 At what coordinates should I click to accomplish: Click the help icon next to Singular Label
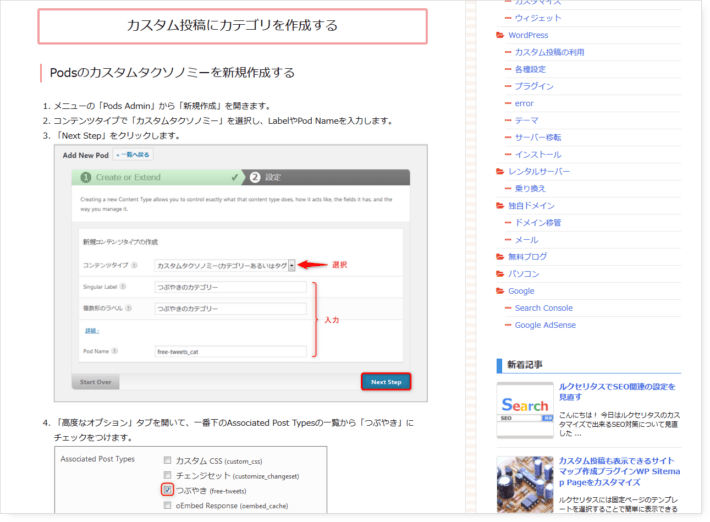point(126,287)
